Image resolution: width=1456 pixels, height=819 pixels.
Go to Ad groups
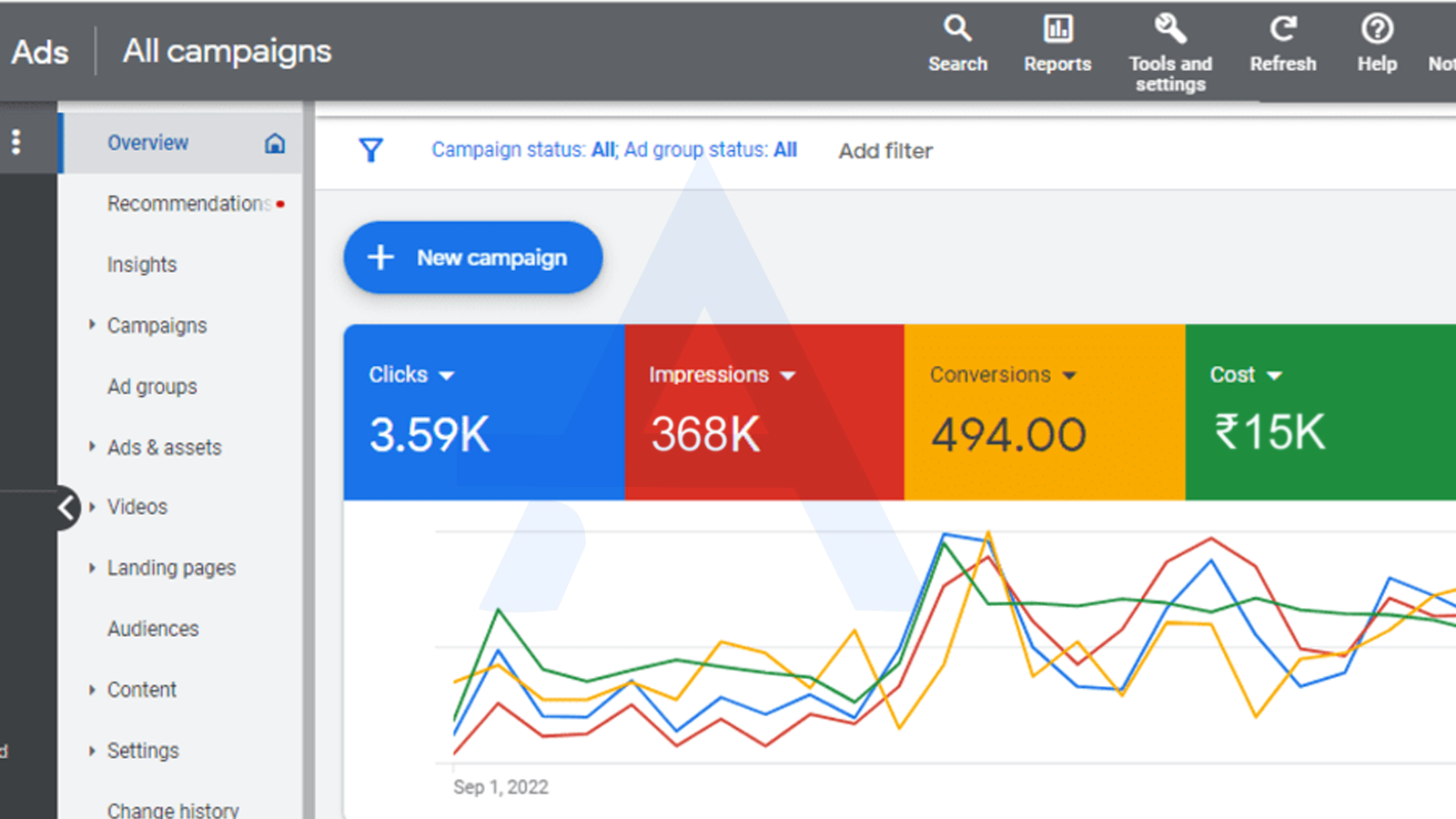152,387
